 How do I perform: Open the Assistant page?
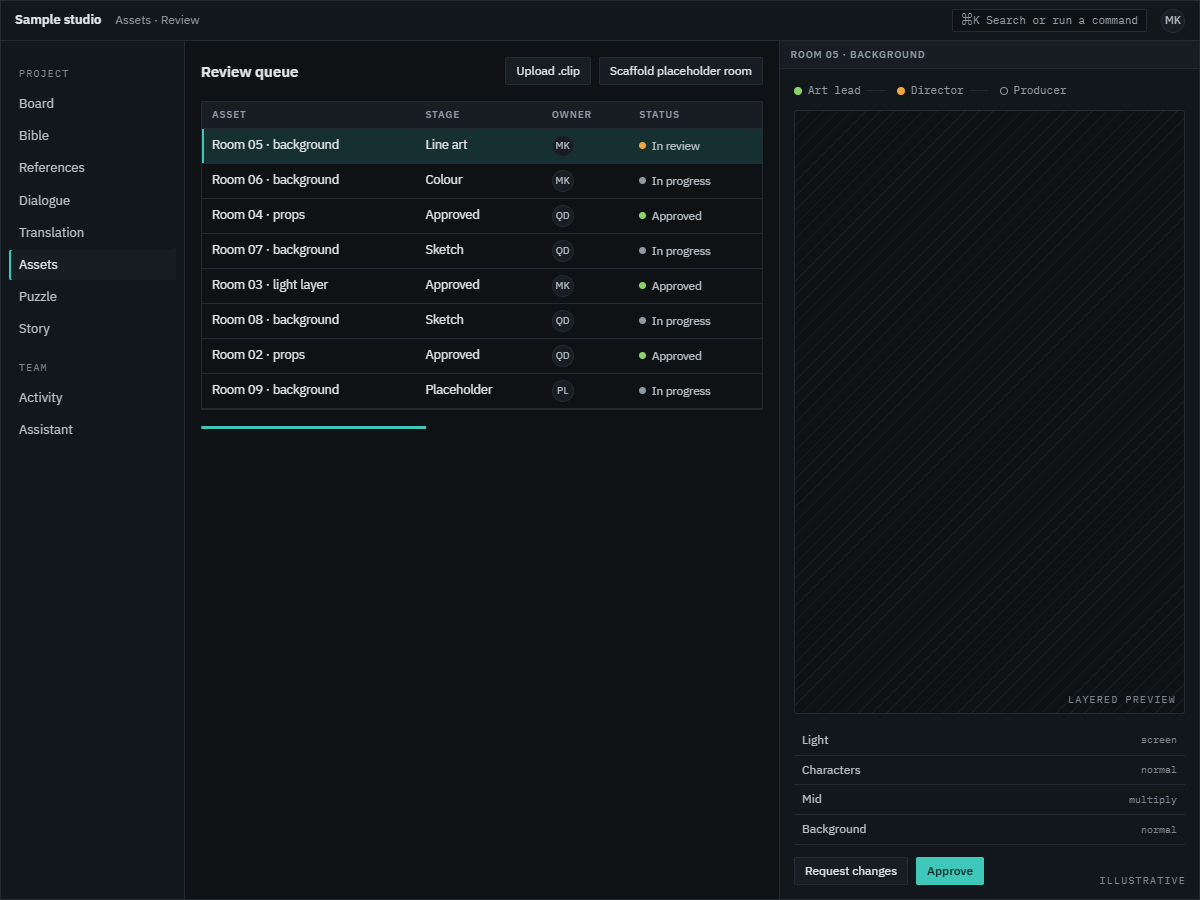[x=93, y=429]
